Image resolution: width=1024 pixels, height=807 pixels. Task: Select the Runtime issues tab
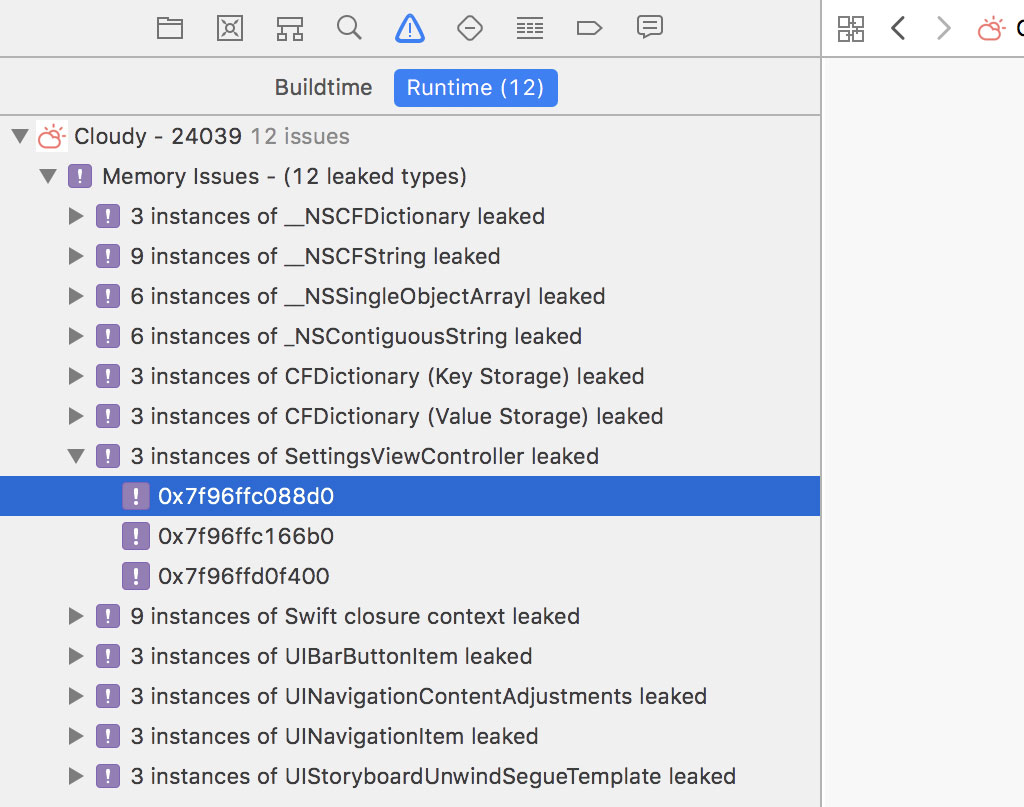(475, 88)
